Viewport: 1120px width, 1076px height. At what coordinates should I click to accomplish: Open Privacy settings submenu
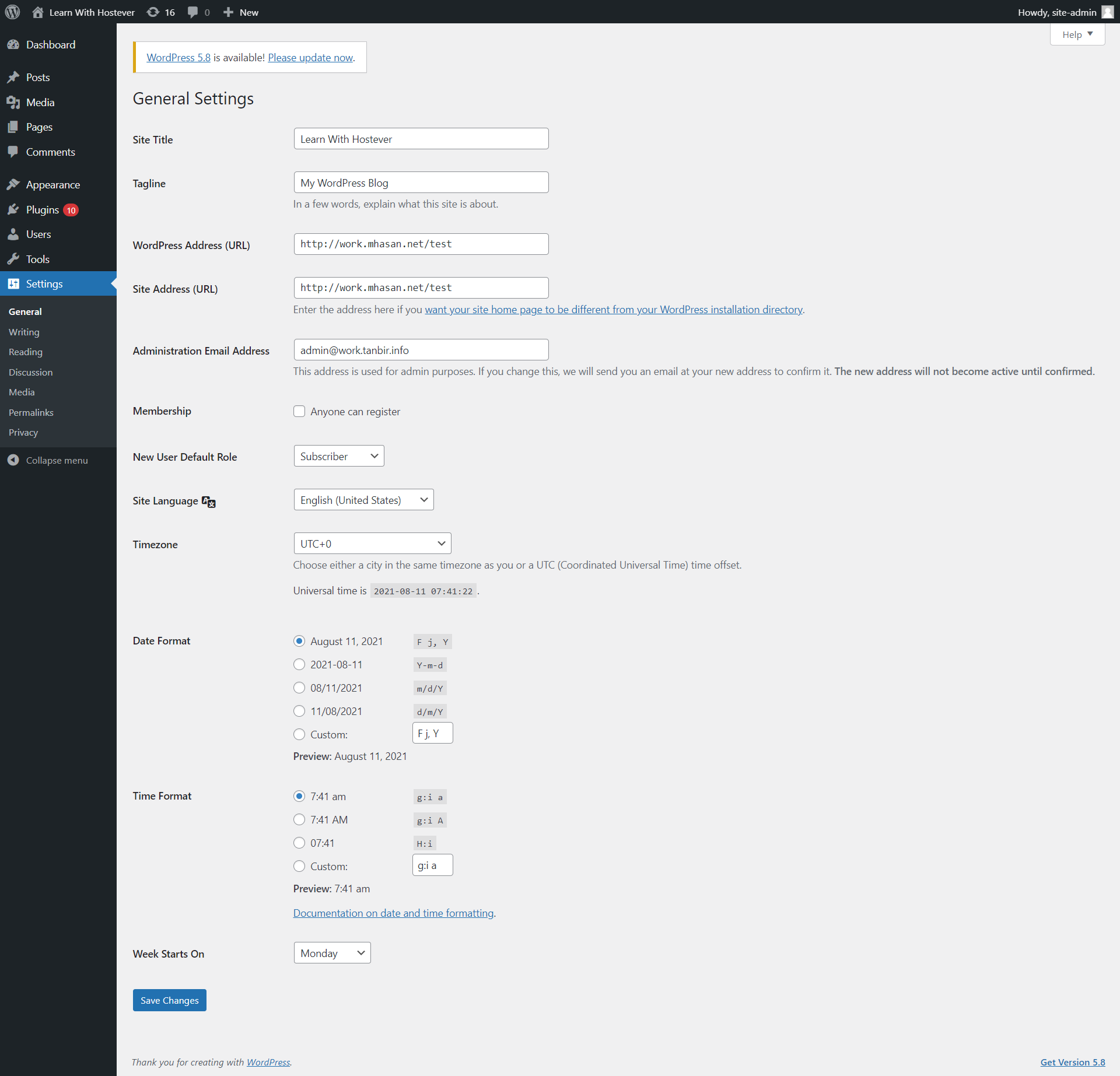point(23,432)
